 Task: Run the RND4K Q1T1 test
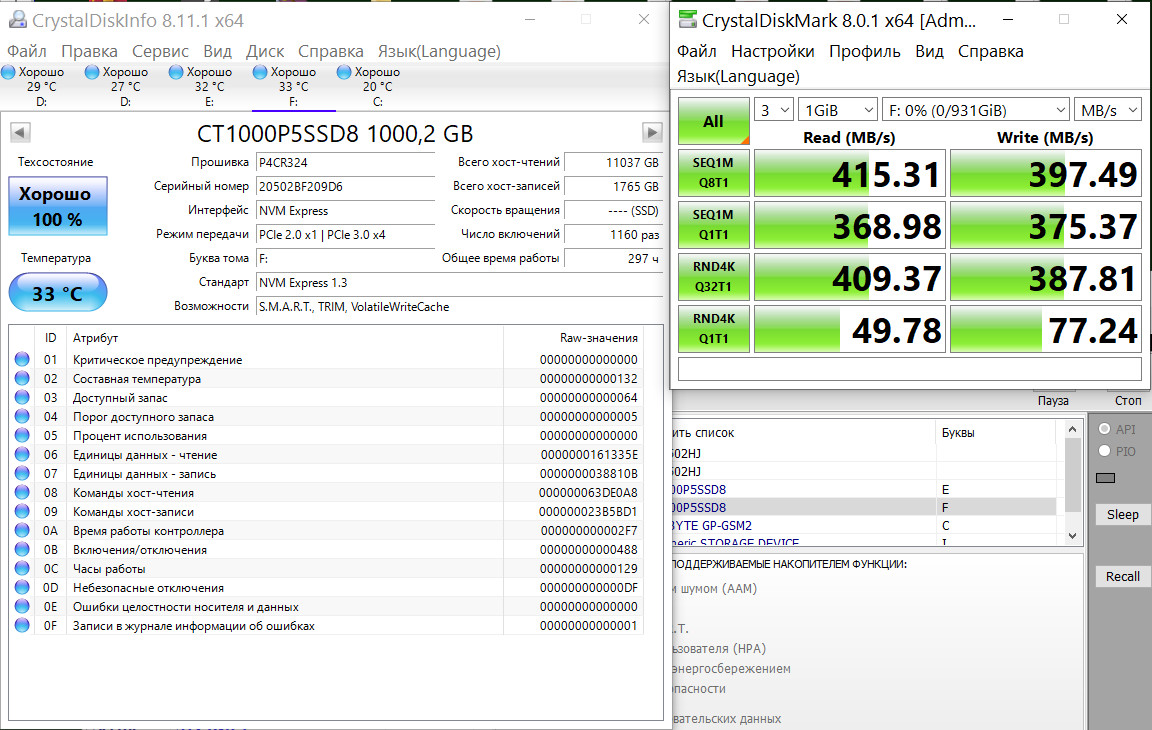coord(713,329)
